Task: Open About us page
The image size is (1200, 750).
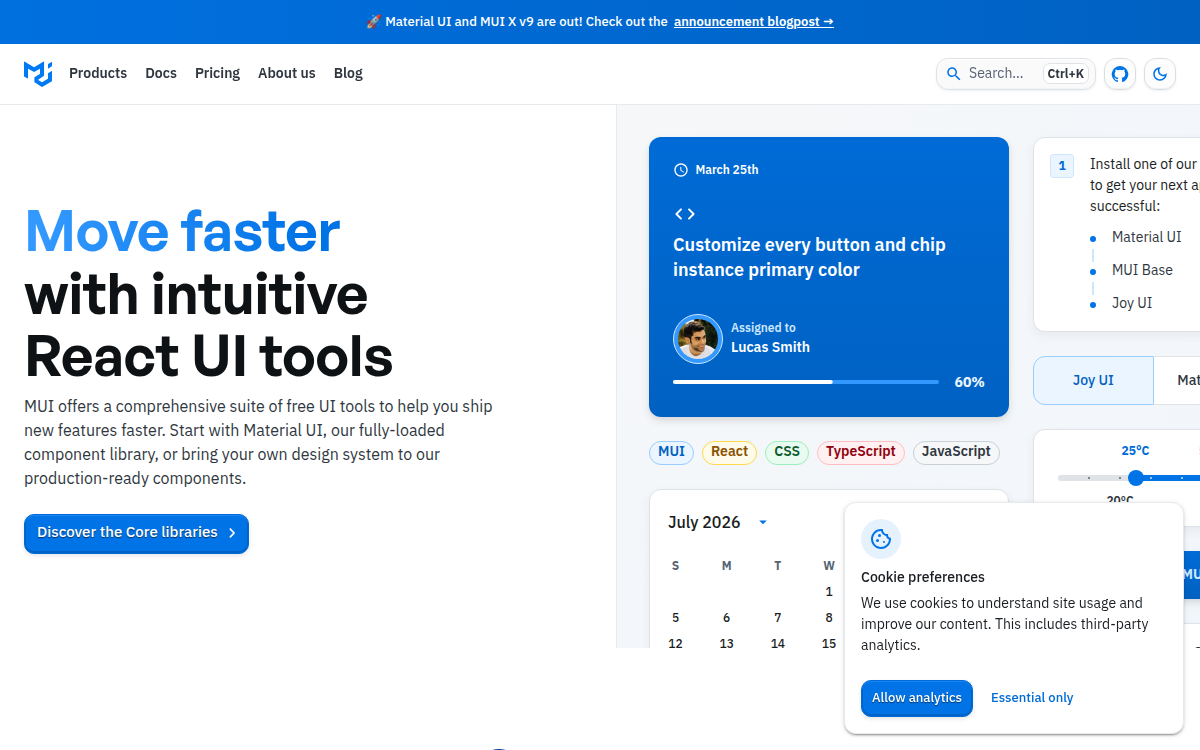Action: tap(287, 73)
